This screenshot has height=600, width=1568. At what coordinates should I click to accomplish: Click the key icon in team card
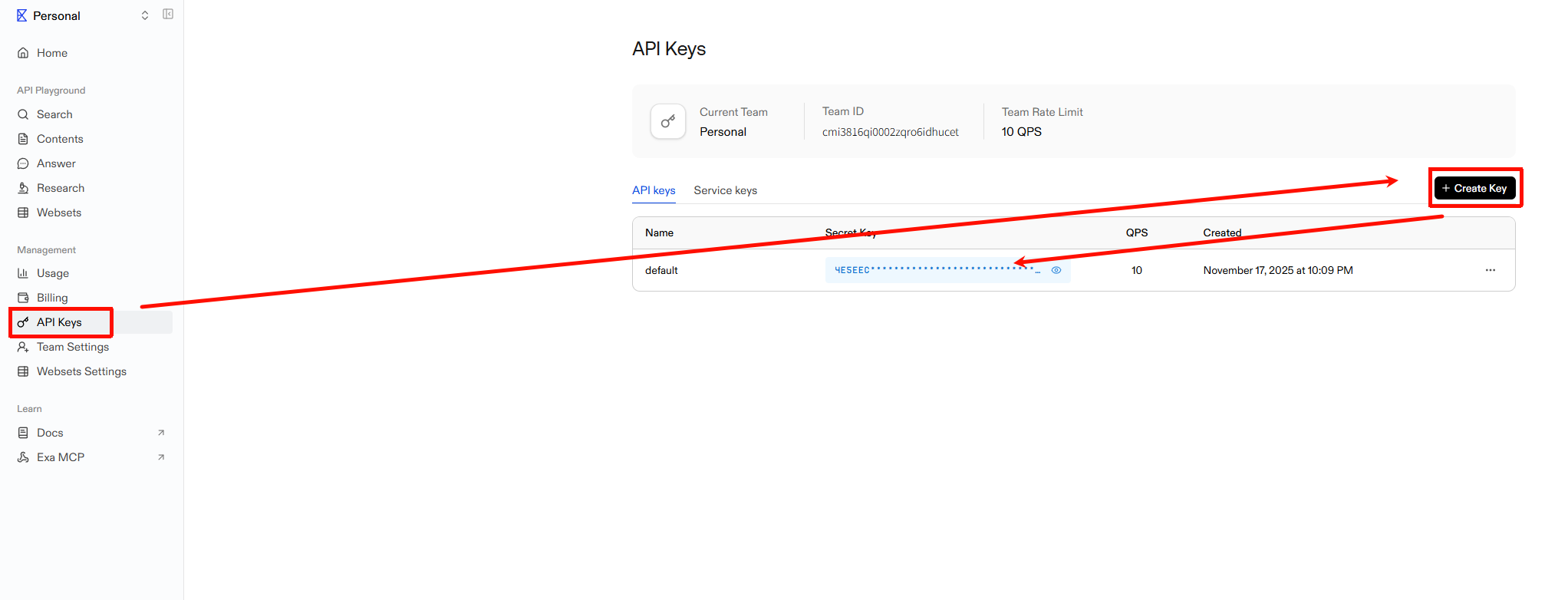[668, 121]
